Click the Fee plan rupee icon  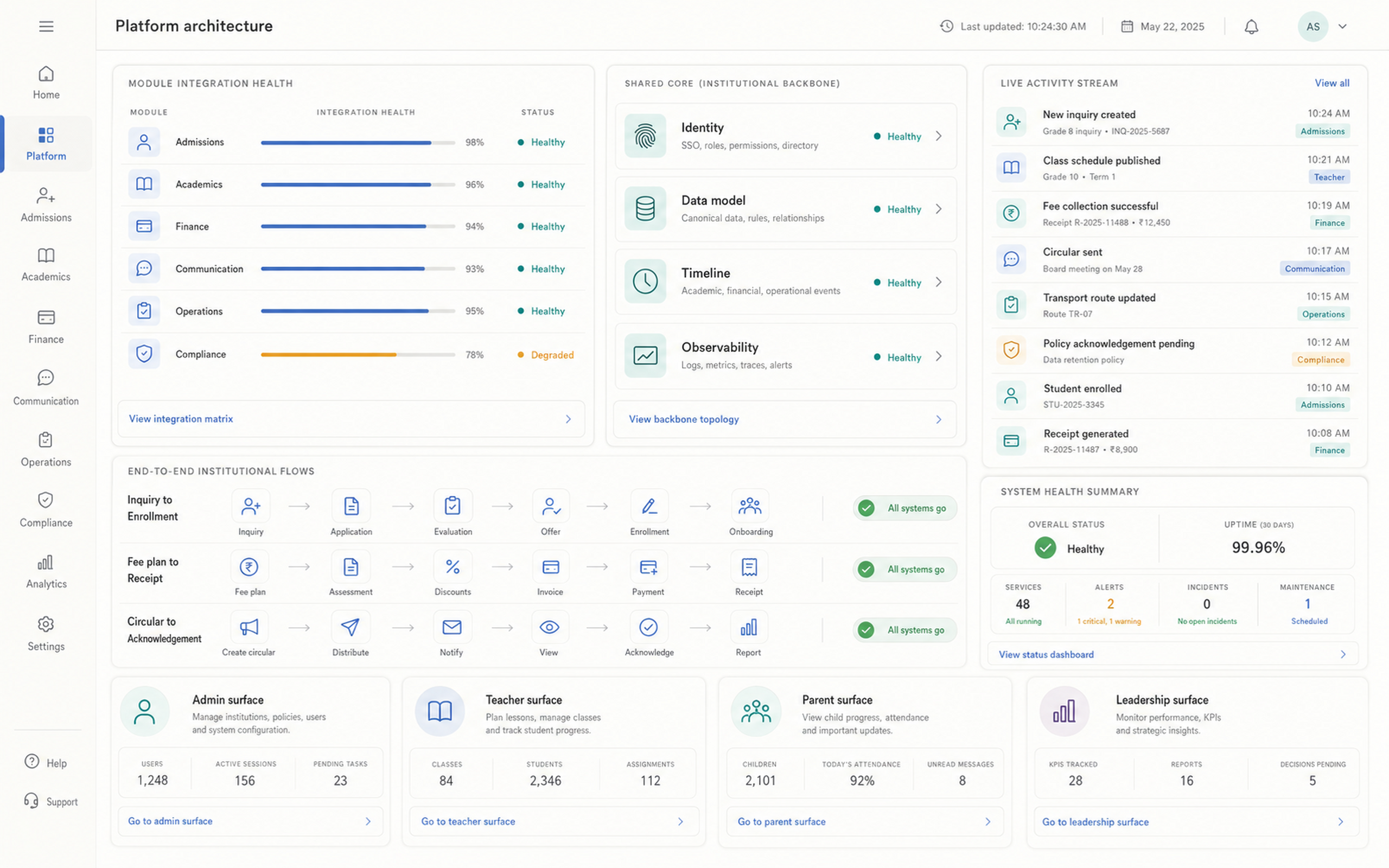[x=249, y=567]
